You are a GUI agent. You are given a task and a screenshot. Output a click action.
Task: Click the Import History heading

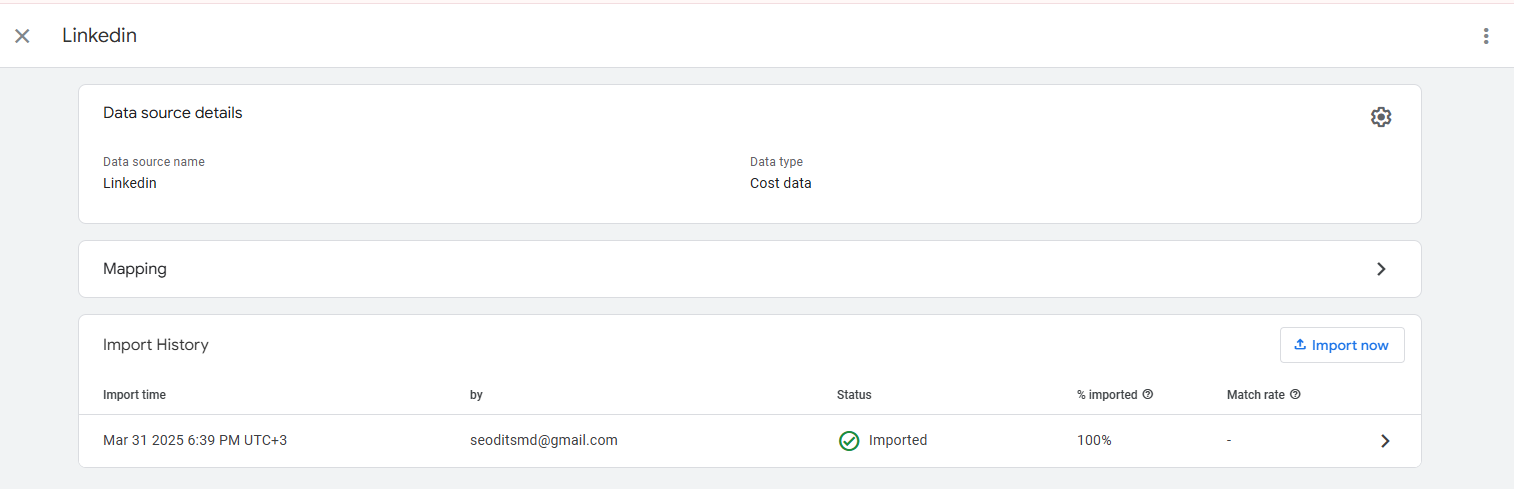(x=156, y=345)
